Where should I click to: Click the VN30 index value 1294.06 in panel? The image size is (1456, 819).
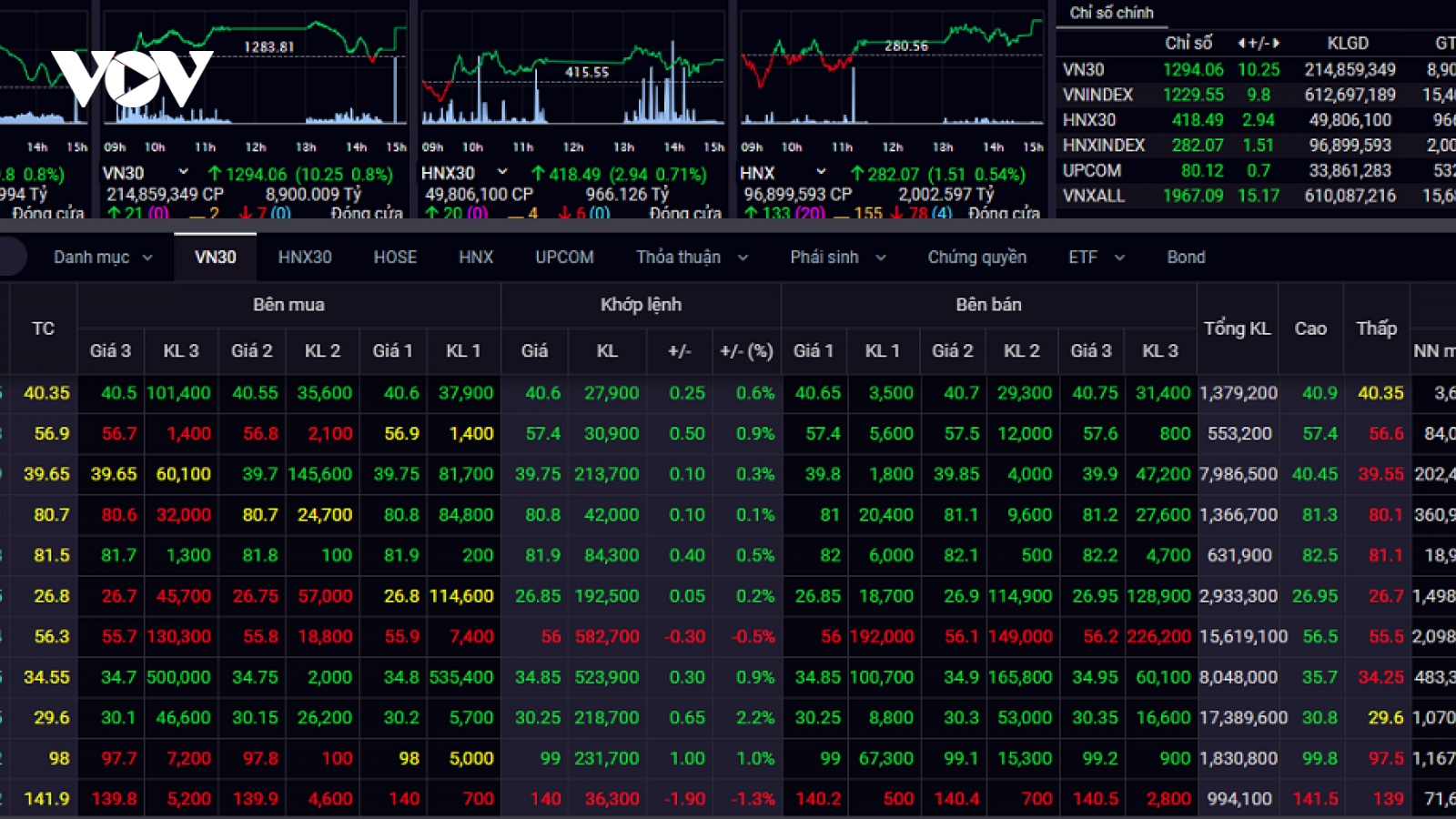(x=1193, y=69)
